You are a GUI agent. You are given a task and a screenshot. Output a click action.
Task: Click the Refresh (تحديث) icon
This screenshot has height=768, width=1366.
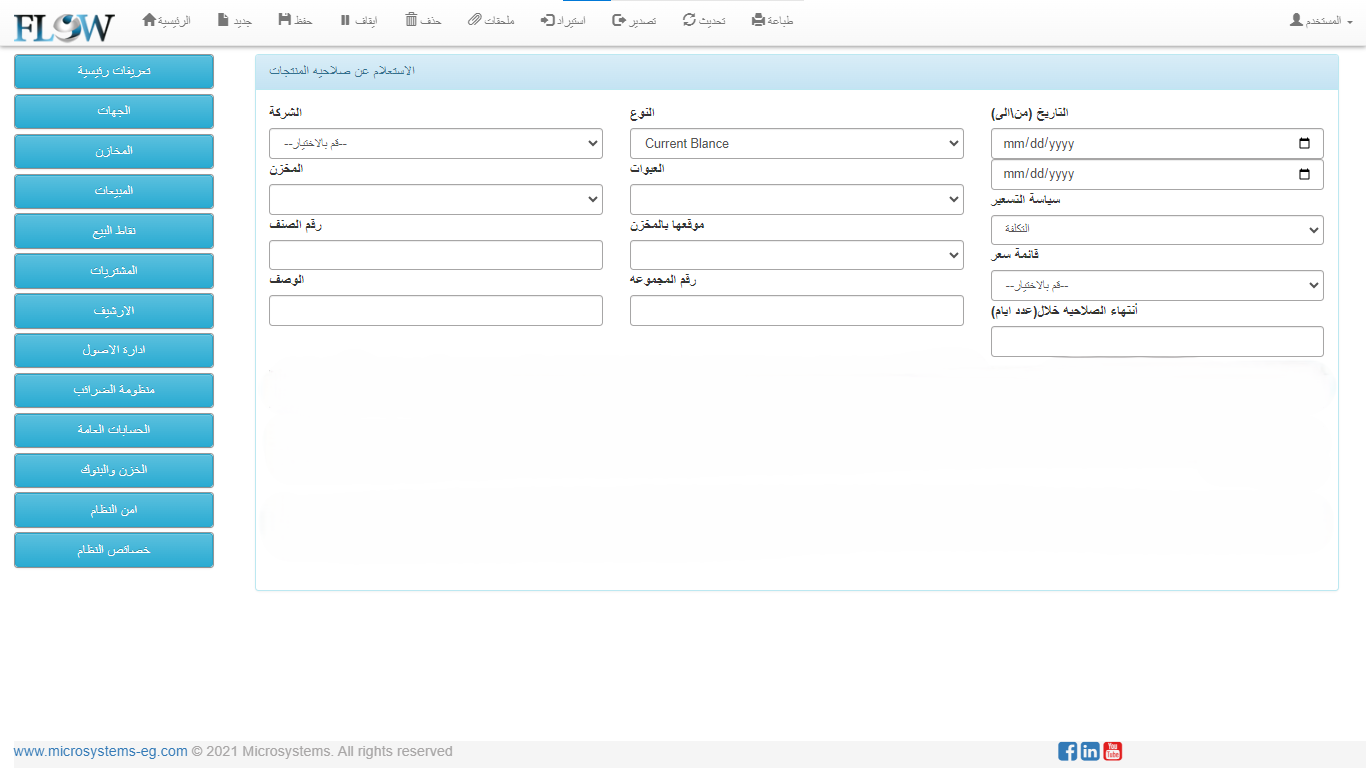[x=689, y=20]
